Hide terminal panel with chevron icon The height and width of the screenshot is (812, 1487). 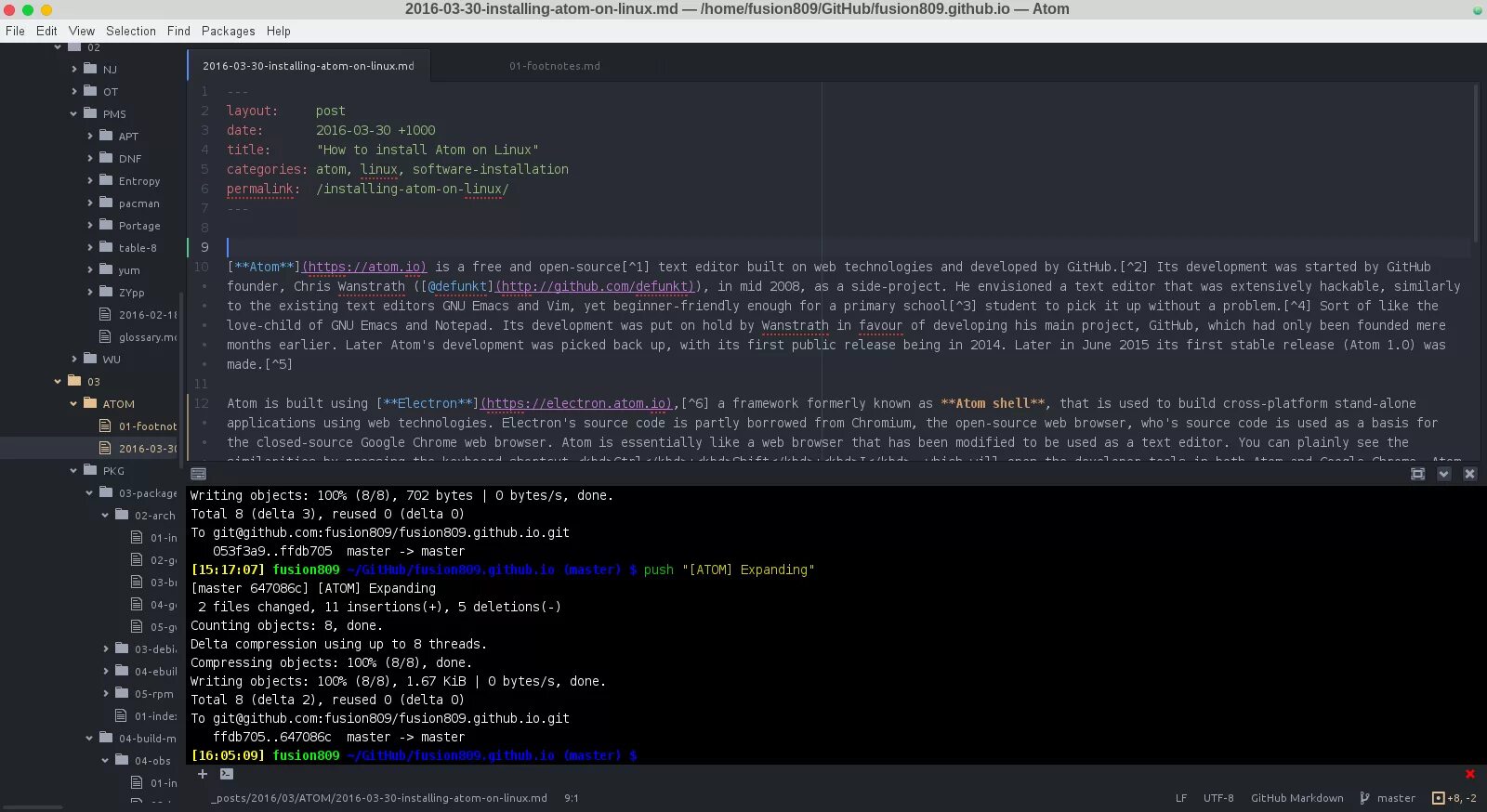pos(1443,474)
